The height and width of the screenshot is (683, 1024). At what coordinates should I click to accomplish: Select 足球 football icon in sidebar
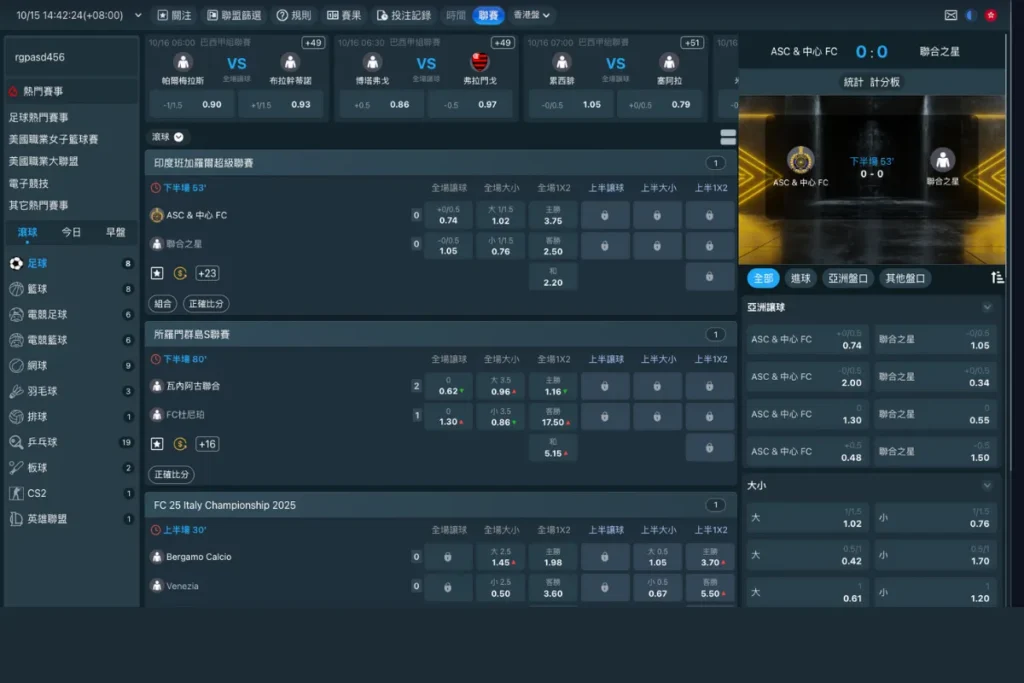[x=17, y=263]
